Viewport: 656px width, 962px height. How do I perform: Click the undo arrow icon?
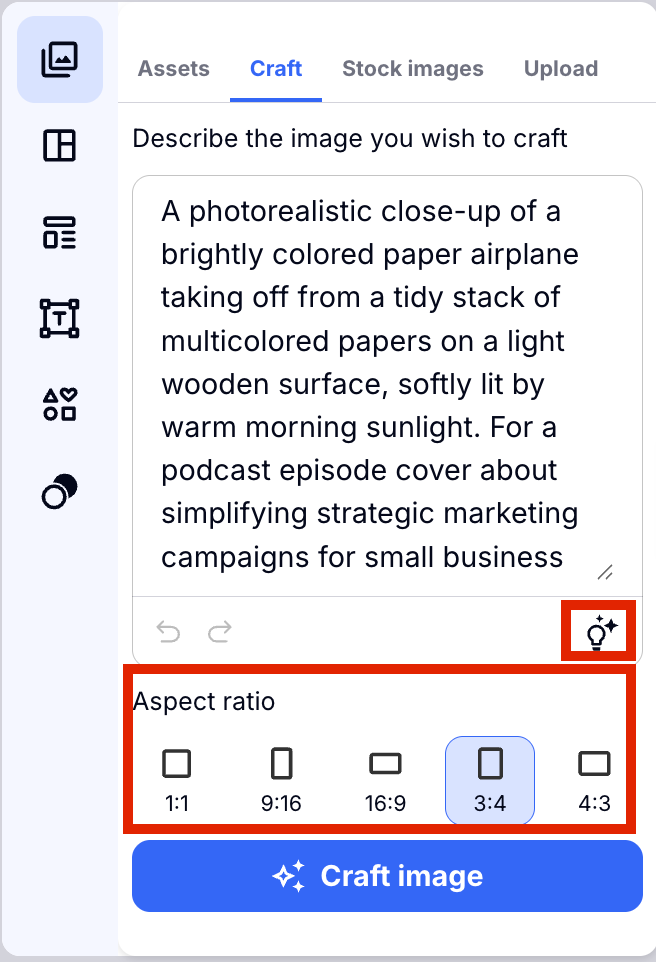click(x=169, y=631)
